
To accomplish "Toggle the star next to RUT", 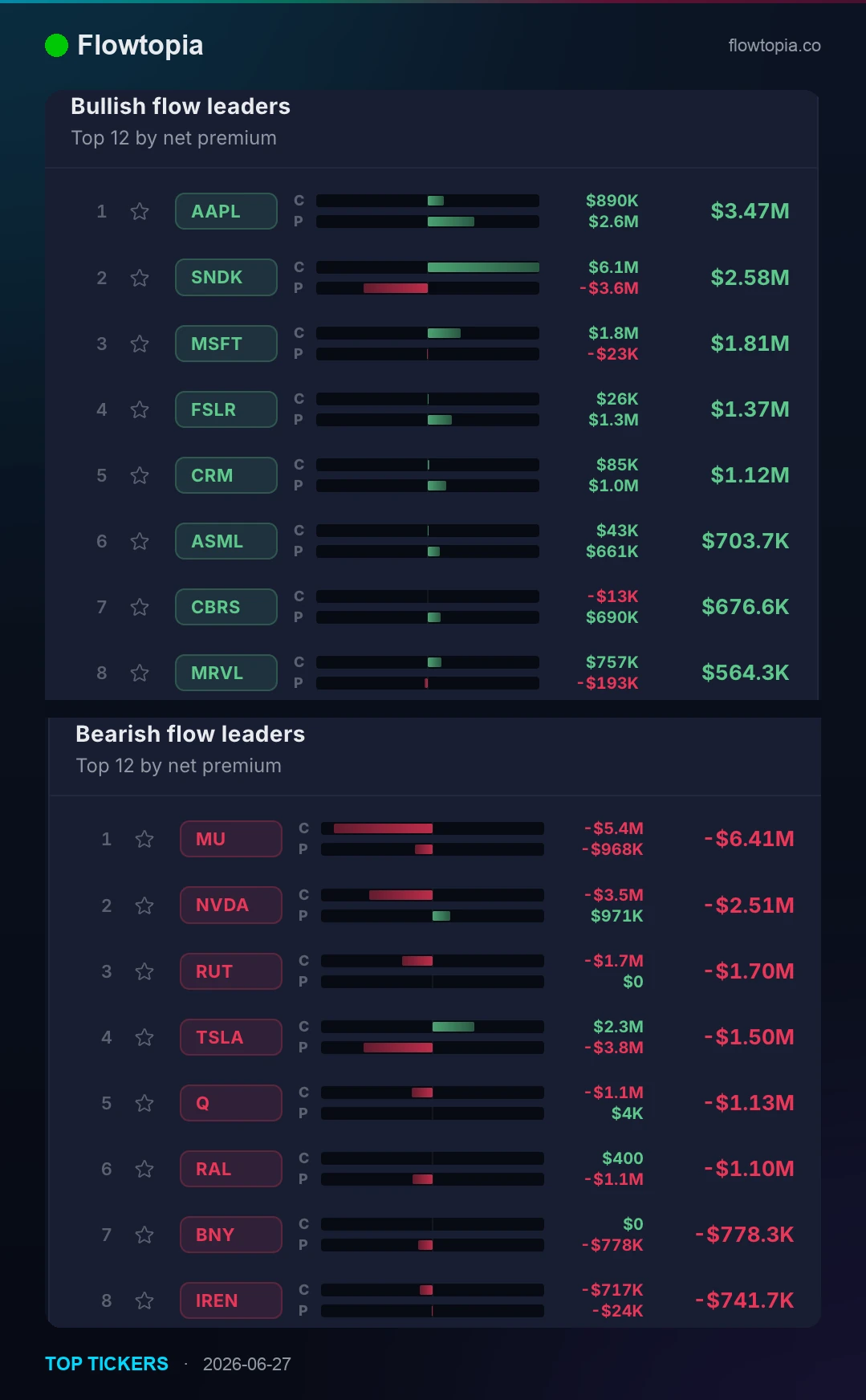I will click(x=144, y=971).
